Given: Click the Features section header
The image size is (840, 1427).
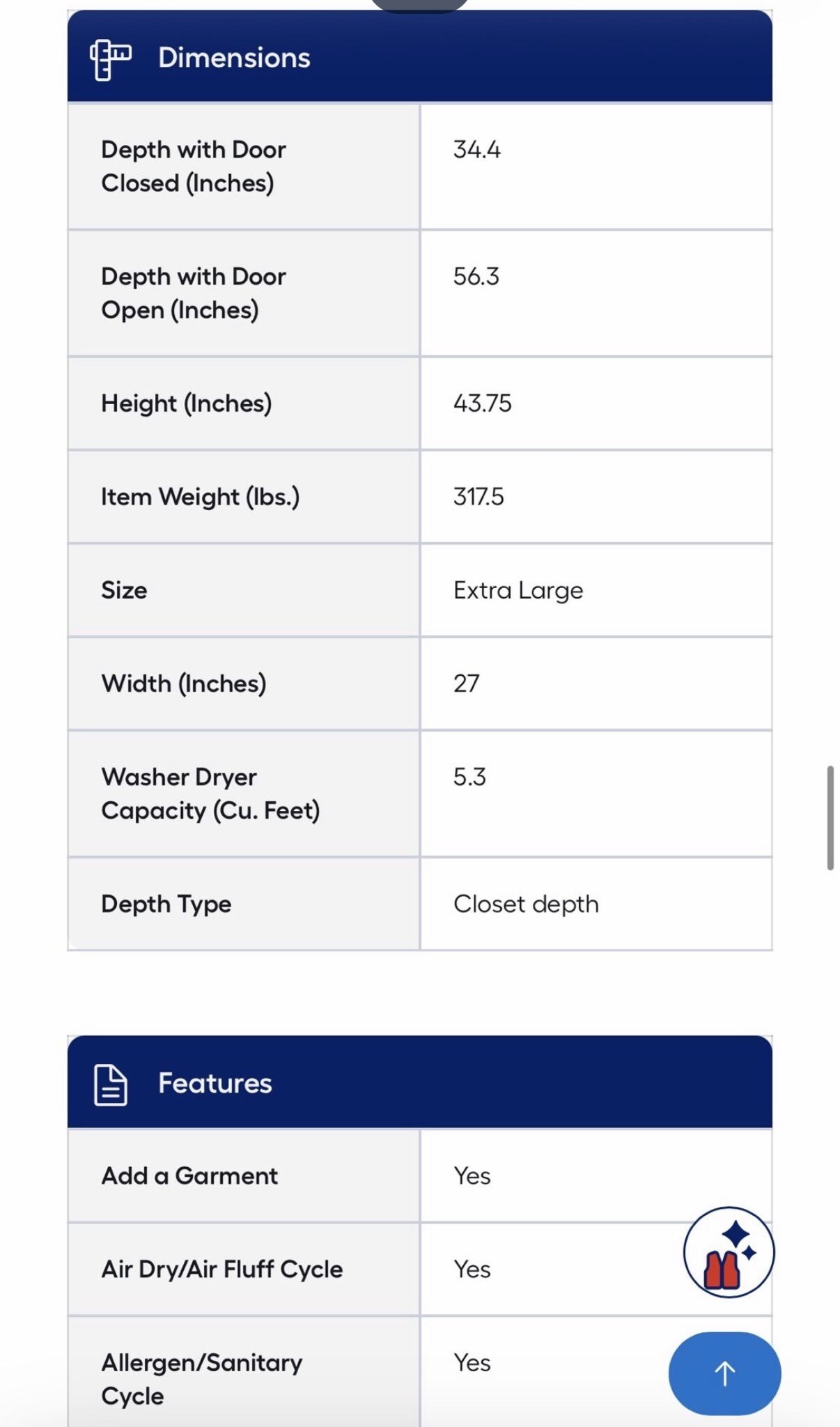Looking at the screenshot, I should tap(215, 1083).
